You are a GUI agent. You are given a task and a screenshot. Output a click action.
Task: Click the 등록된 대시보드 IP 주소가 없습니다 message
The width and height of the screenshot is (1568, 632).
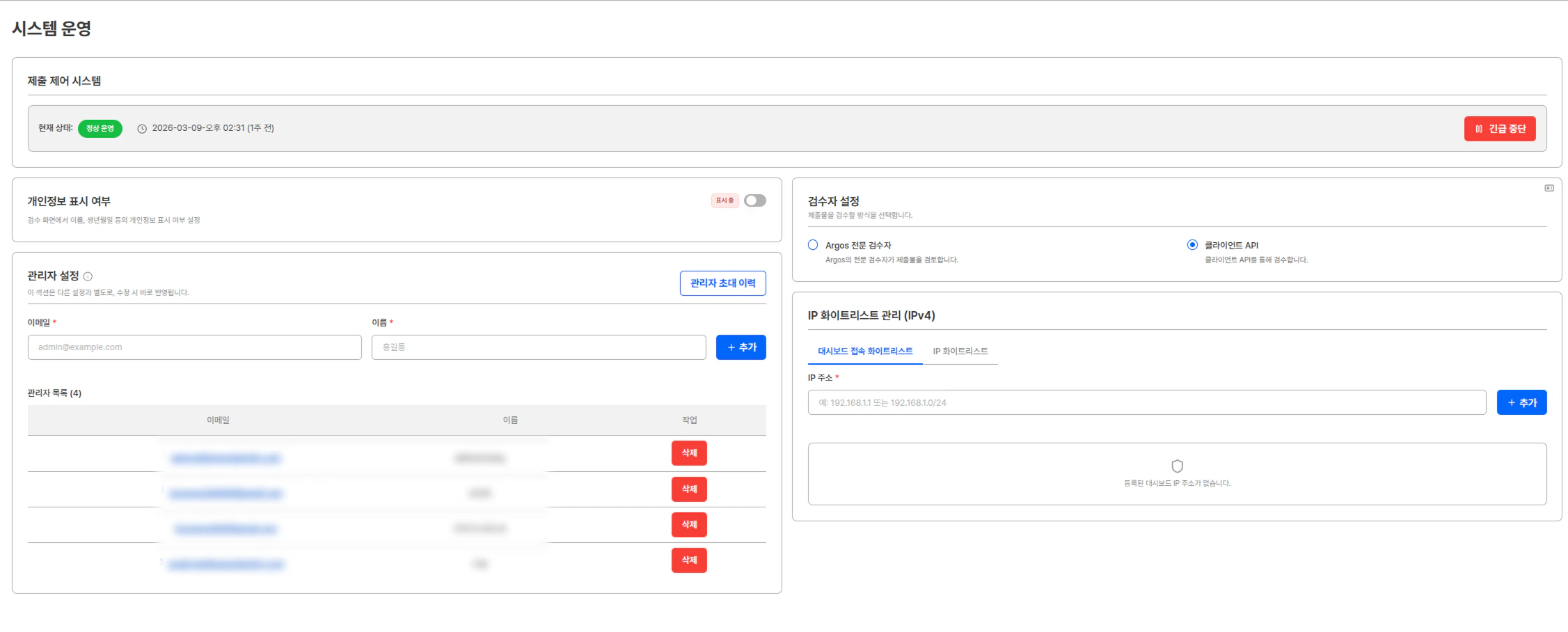coord(1178,483)
